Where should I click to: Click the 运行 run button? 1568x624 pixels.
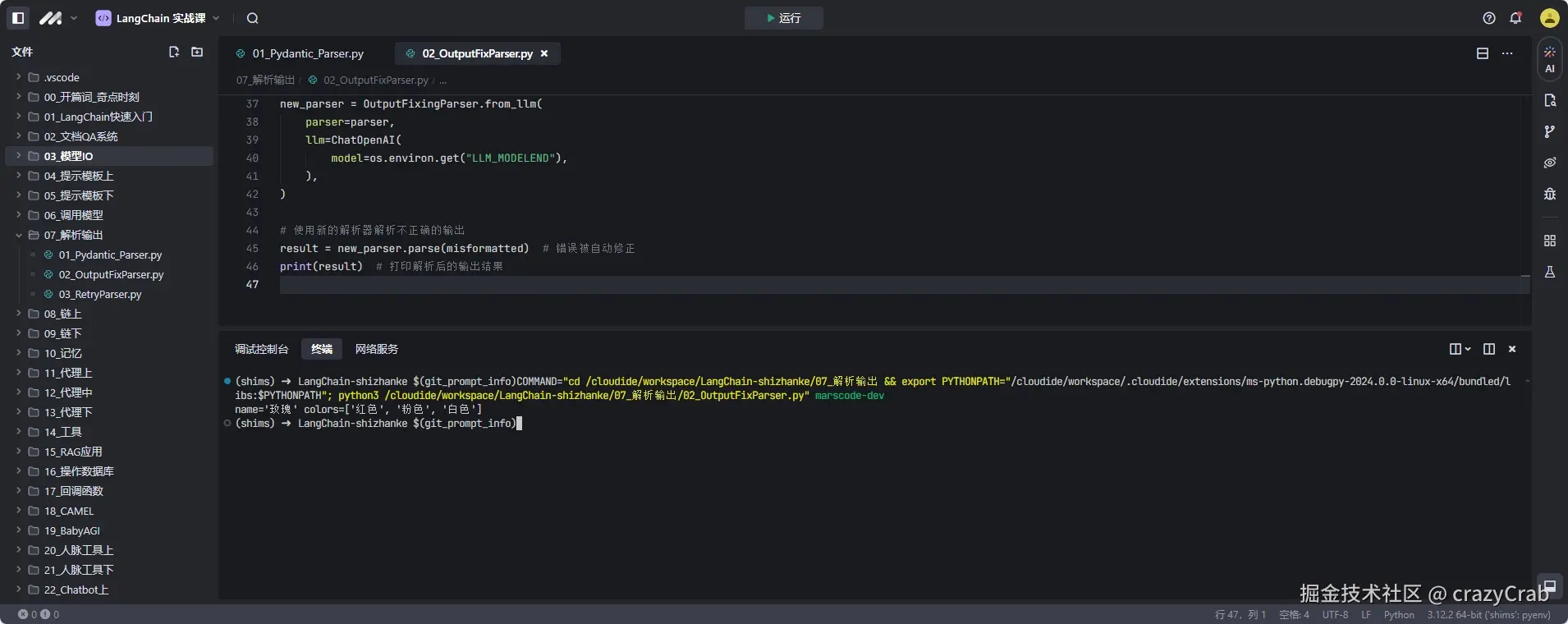783,18
